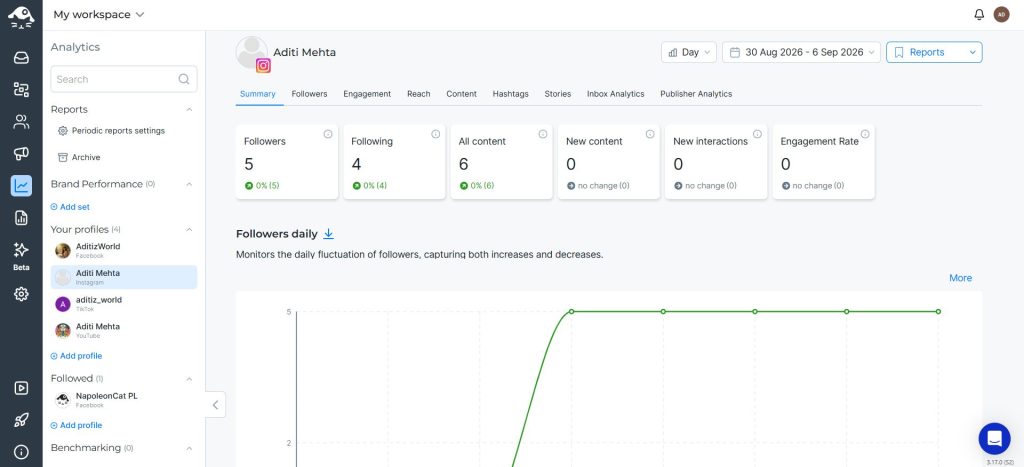The image size is (1024, 467).
Task: Select the aditiz_world TikTok profile
Action: [x=124, y=304]
